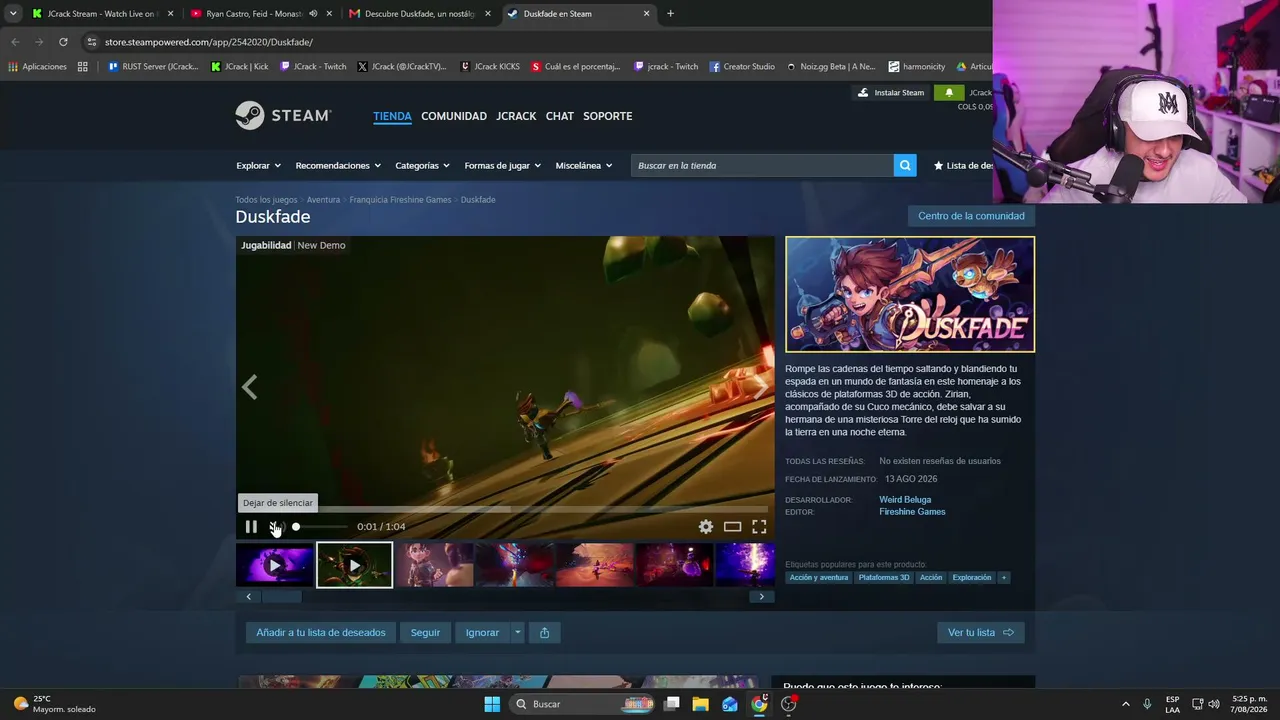Go to the previous media with left arrow
This screenshot has height=720, width=1280.
pos(250,387)
